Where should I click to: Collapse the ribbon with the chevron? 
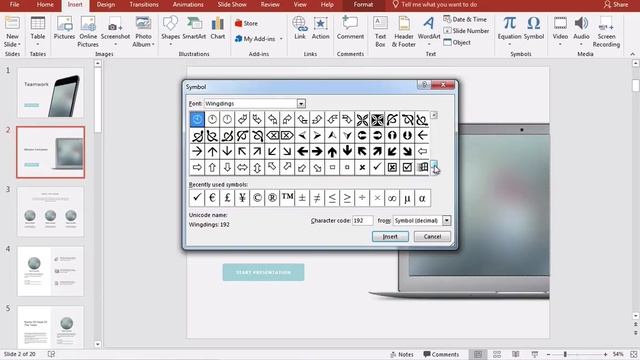pyautogui.click(x=632, y=54)
